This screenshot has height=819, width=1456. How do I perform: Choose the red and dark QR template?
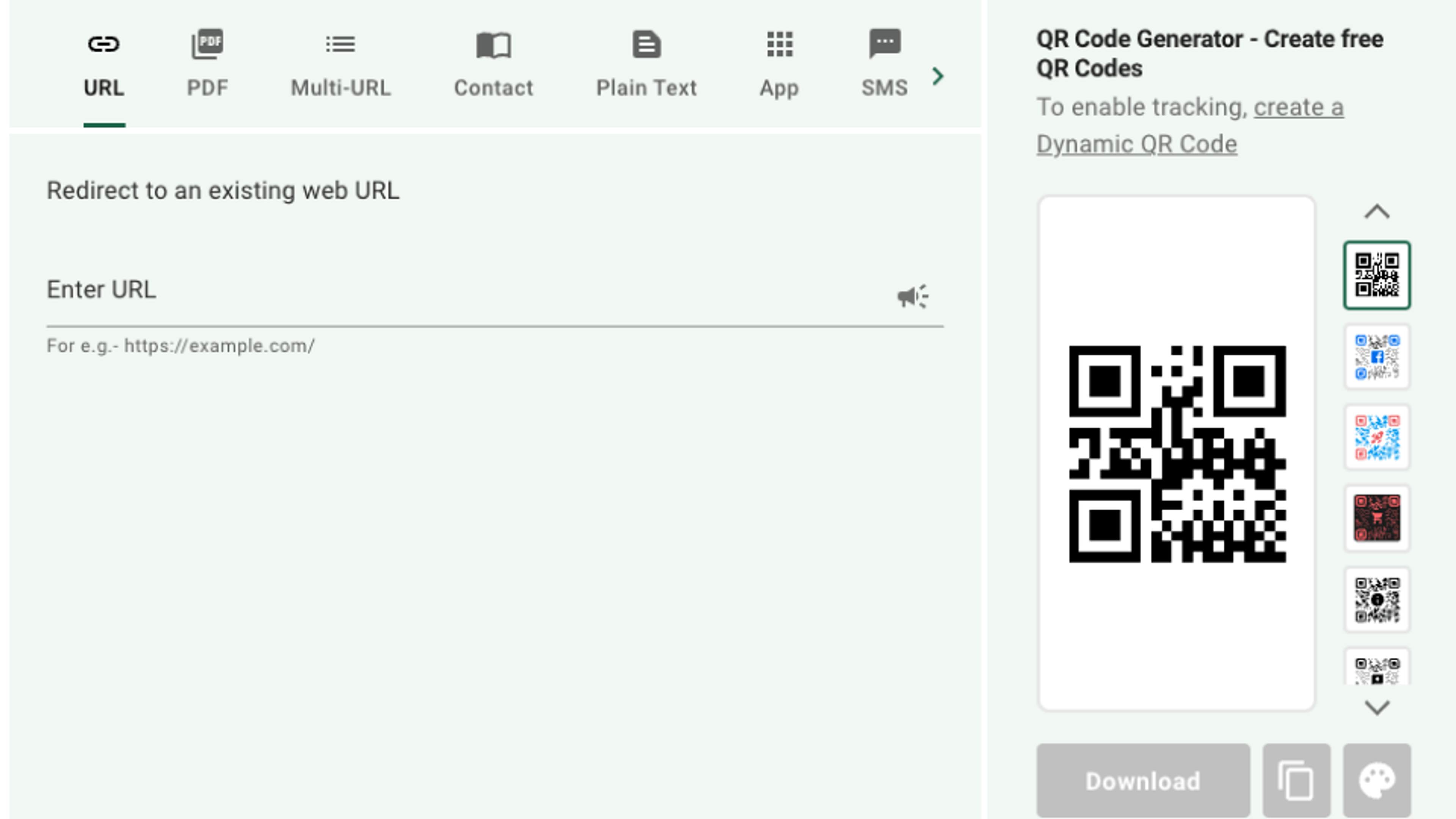pos(1376,518)
